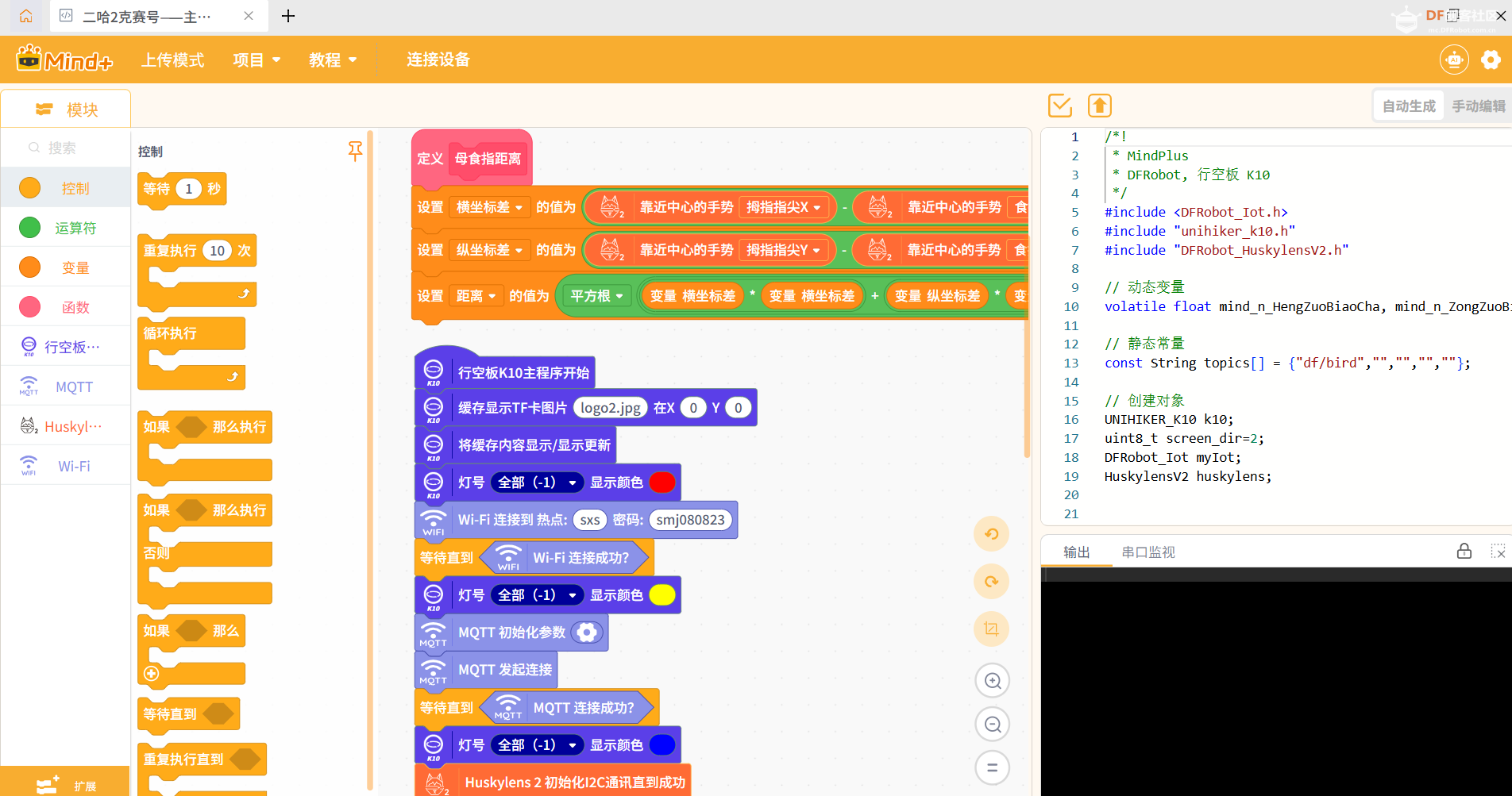Select the 函数 category
1512x796 pixels.
[65, 307]
